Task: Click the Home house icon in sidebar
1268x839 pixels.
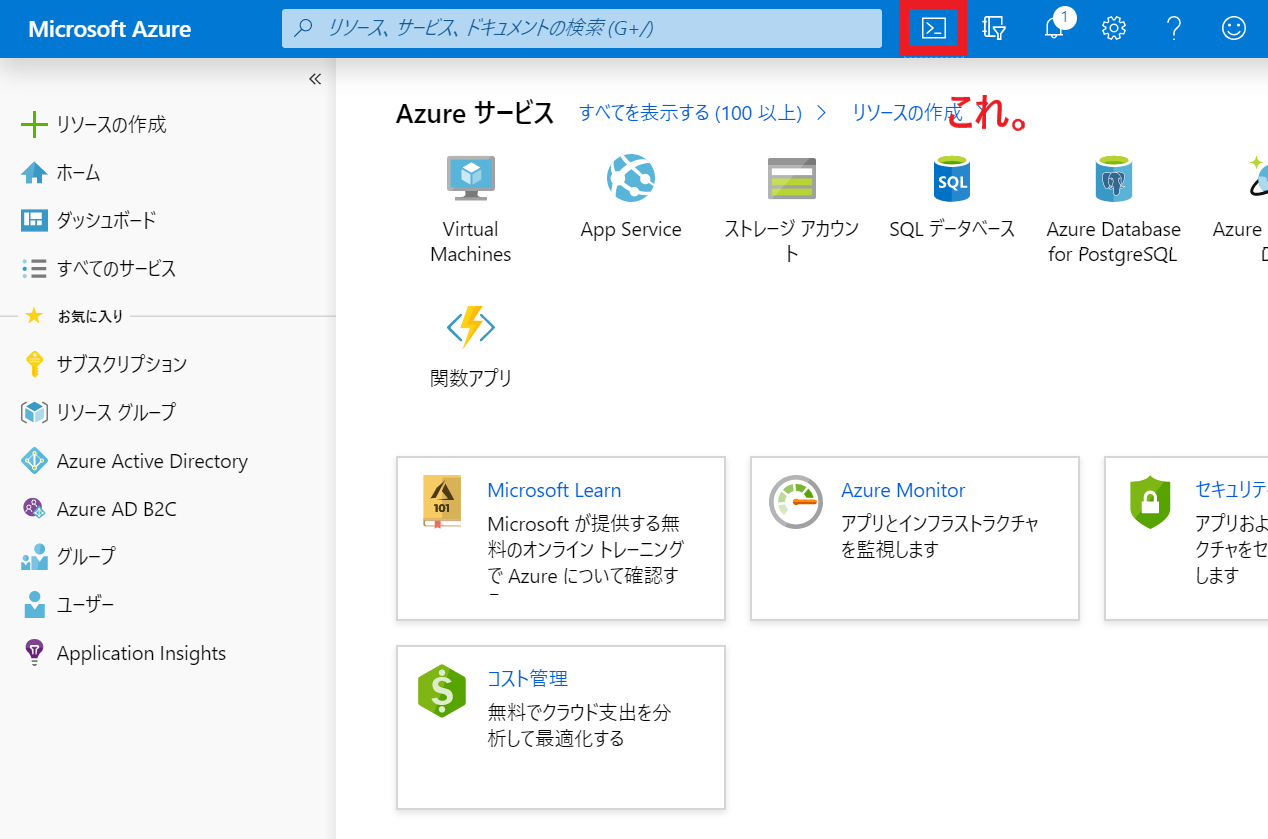Action: 34,173
